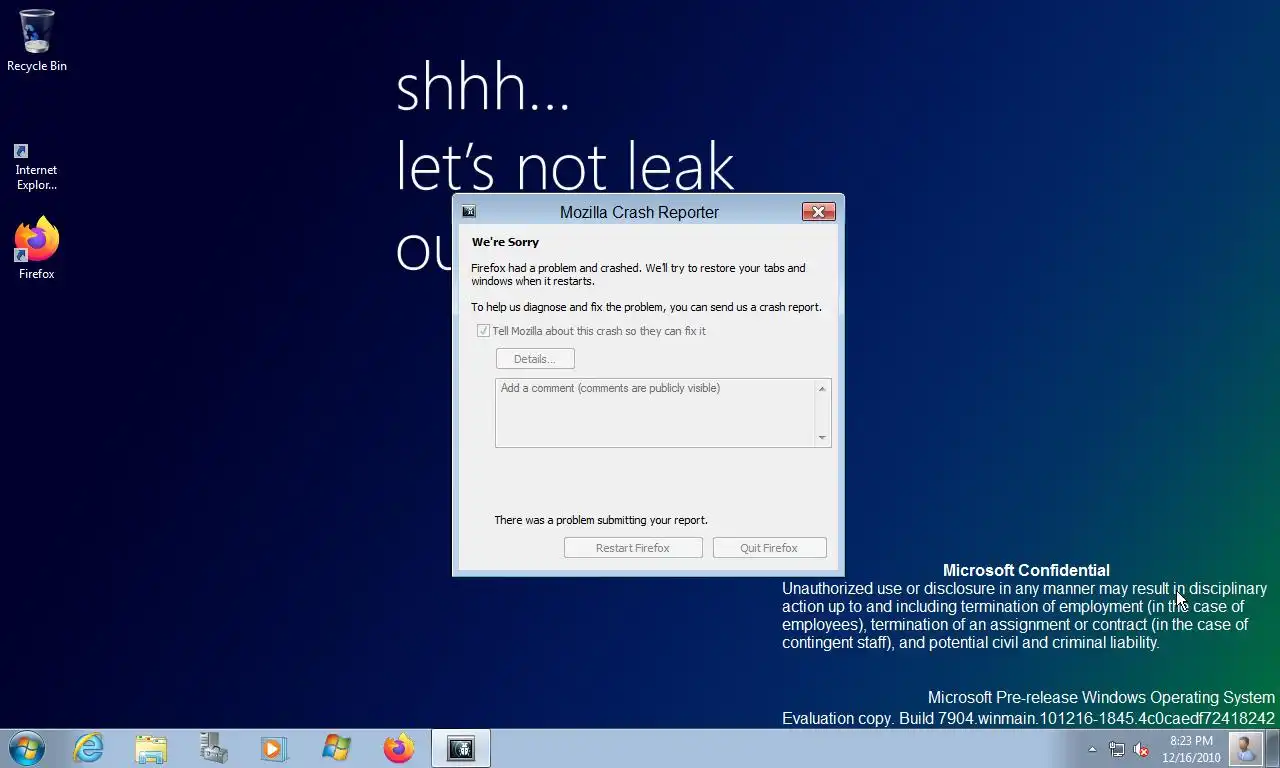Click the problem submitting your report message

click(x=601, y=520)
